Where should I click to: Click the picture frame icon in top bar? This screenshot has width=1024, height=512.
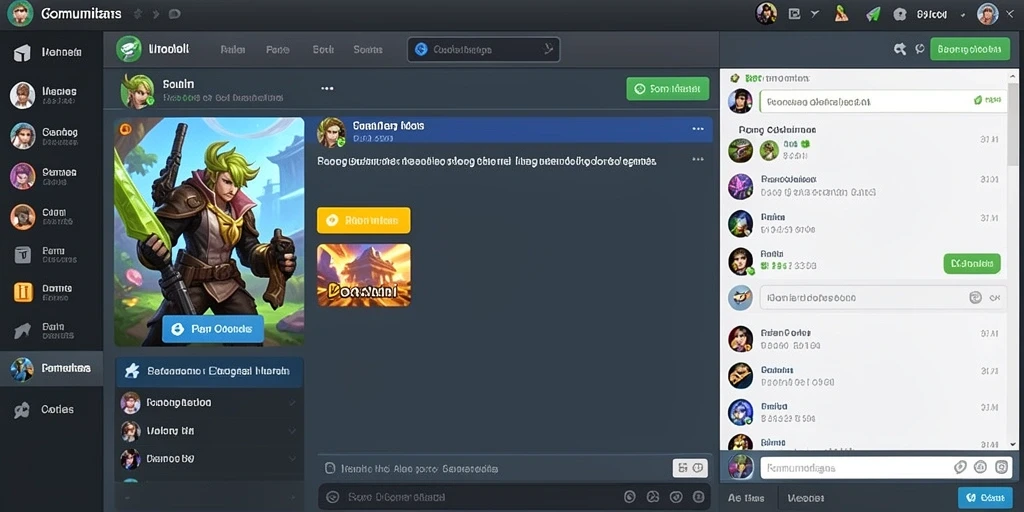tap(794, 14)
